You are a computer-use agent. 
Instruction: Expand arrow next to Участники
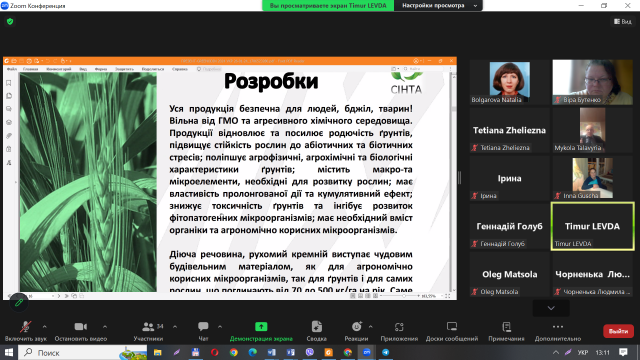pyautogui.click(x=175, y=327)
